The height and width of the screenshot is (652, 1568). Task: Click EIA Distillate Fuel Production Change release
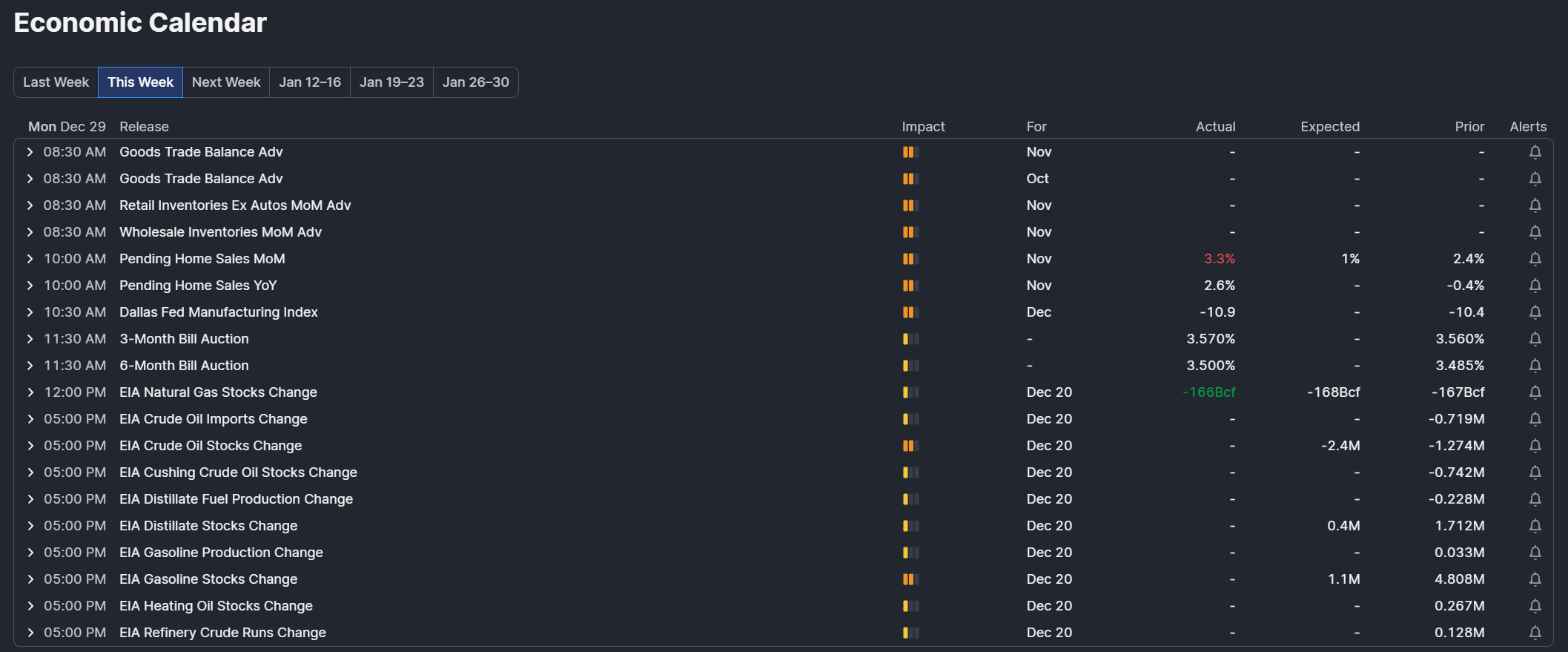click(236, 499)
